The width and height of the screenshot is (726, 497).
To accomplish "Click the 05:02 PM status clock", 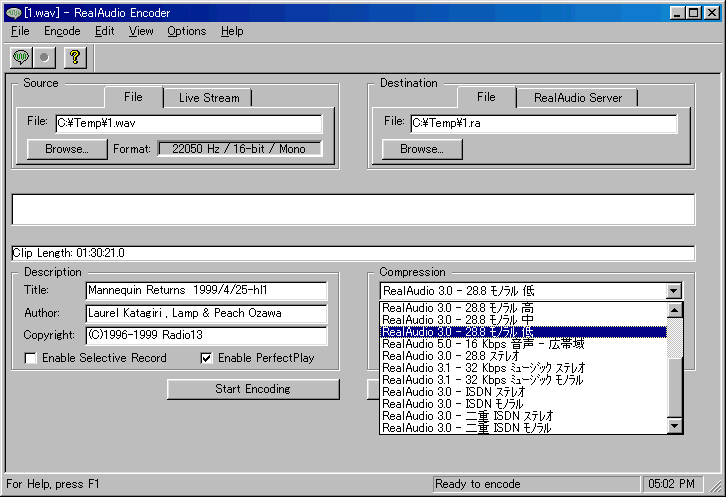I will point(671,484).
